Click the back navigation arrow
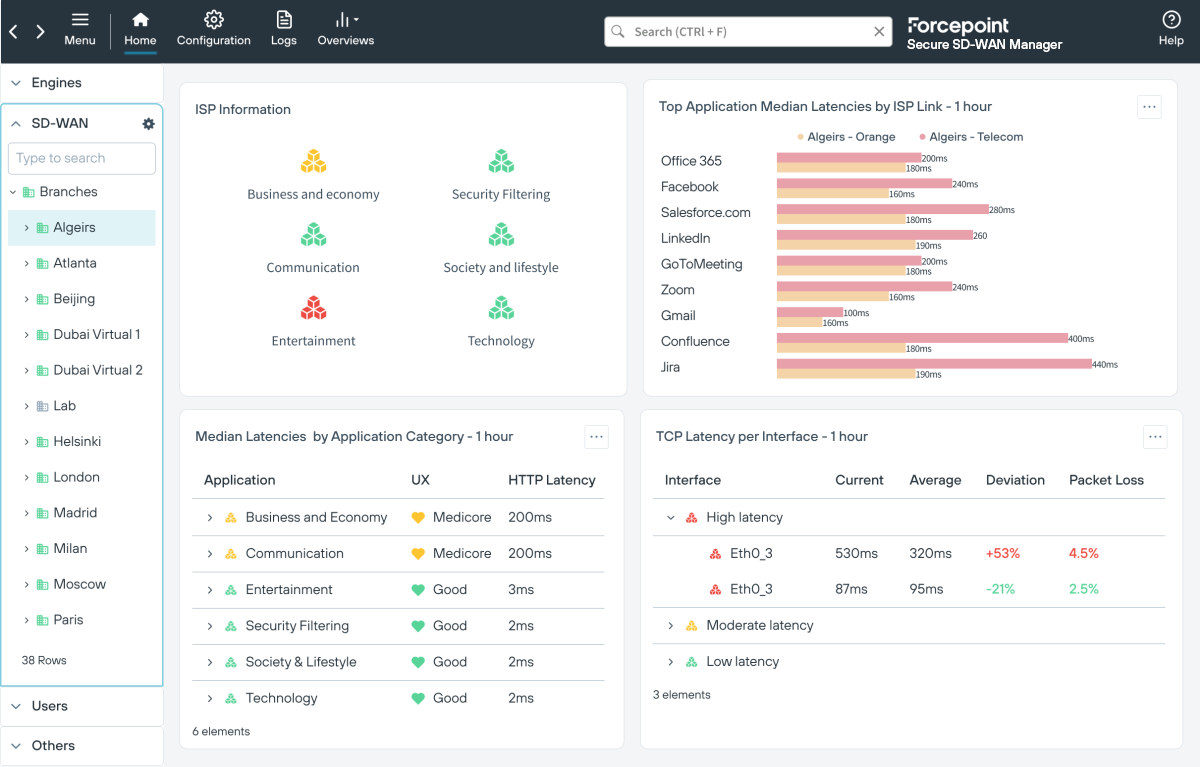Screen dimensions: 1200x767 tap(14, 32)
